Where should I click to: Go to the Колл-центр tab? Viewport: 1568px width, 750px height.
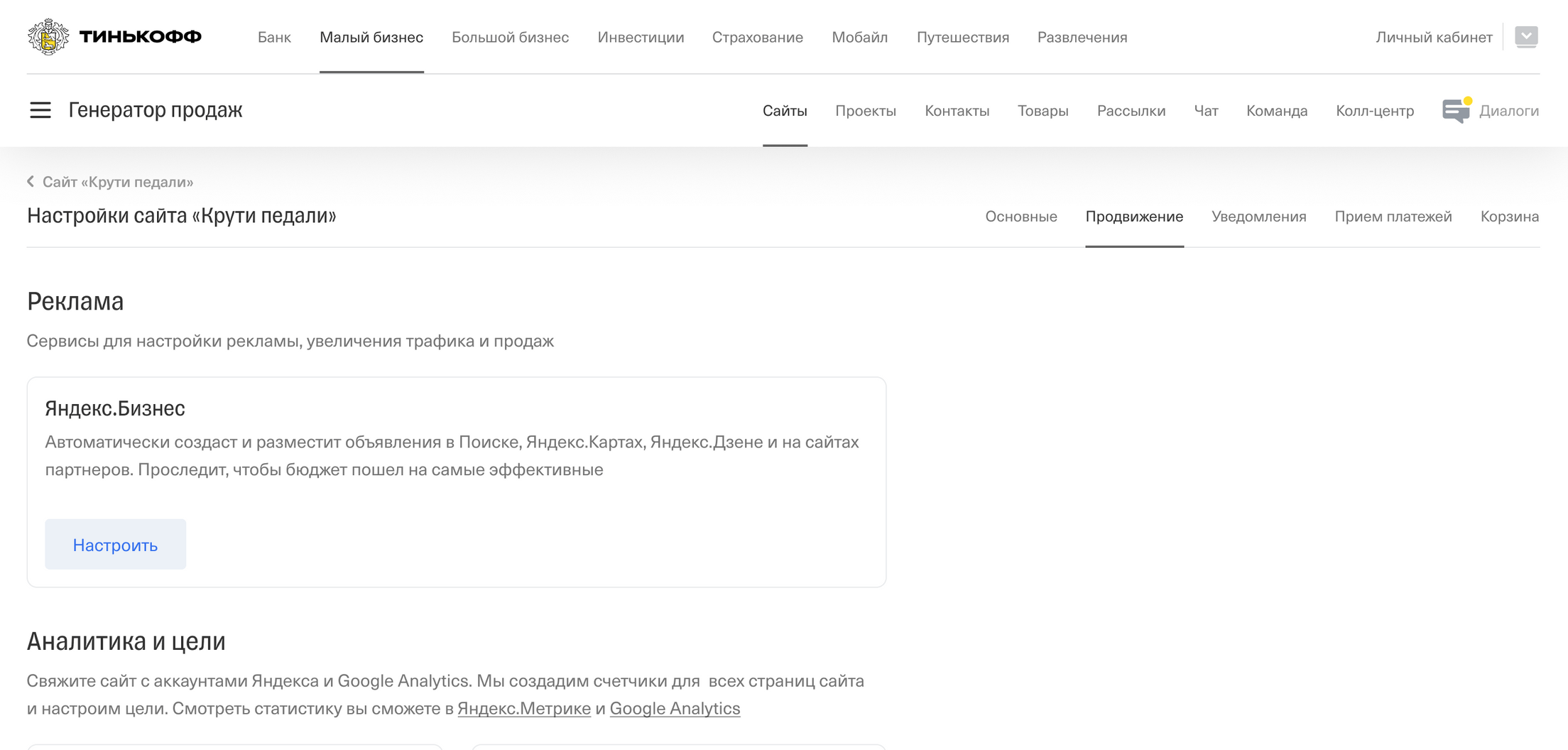click(x=1375, y=111)
